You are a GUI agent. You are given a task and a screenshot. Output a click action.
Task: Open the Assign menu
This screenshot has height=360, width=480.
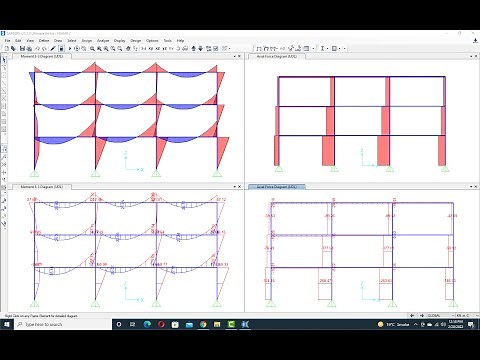[x=87, y=40]
